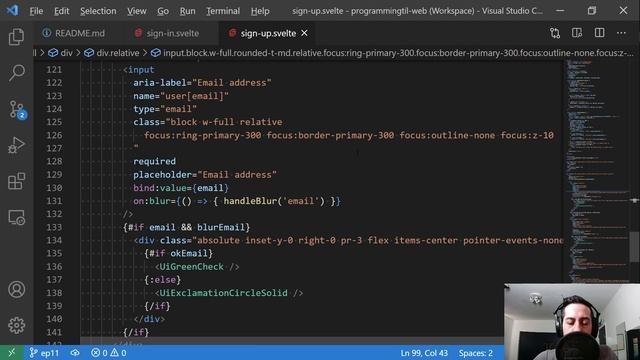Click the ep11 git branch indicator
The width and height of the screenshot is (640, 360).
[44, 353]
